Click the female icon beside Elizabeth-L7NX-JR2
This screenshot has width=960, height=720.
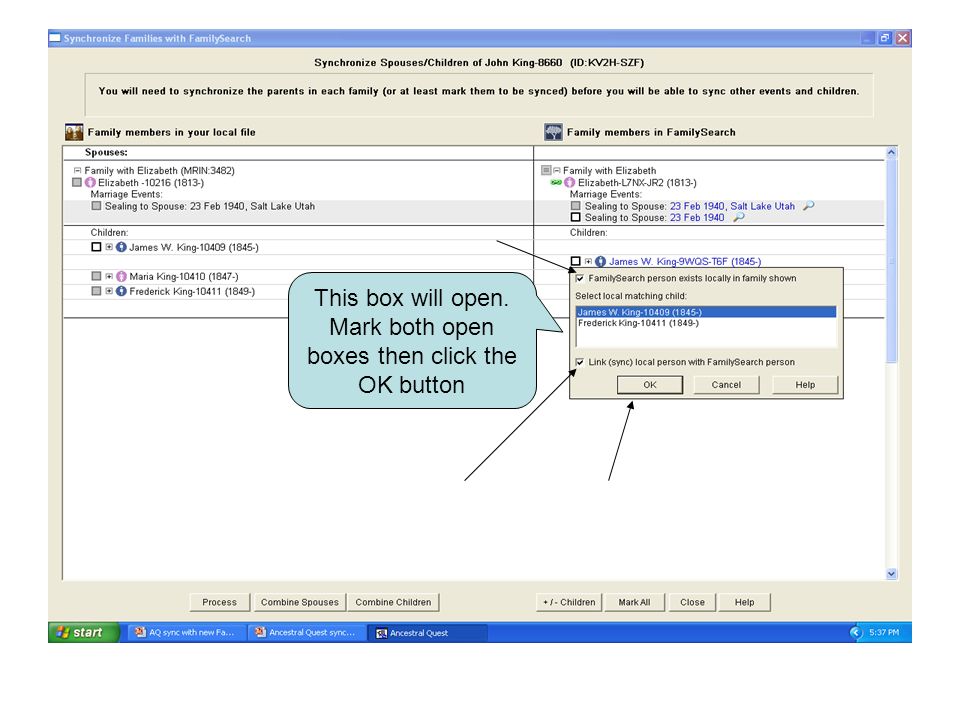pyautogui.click(x=570, y=182)
